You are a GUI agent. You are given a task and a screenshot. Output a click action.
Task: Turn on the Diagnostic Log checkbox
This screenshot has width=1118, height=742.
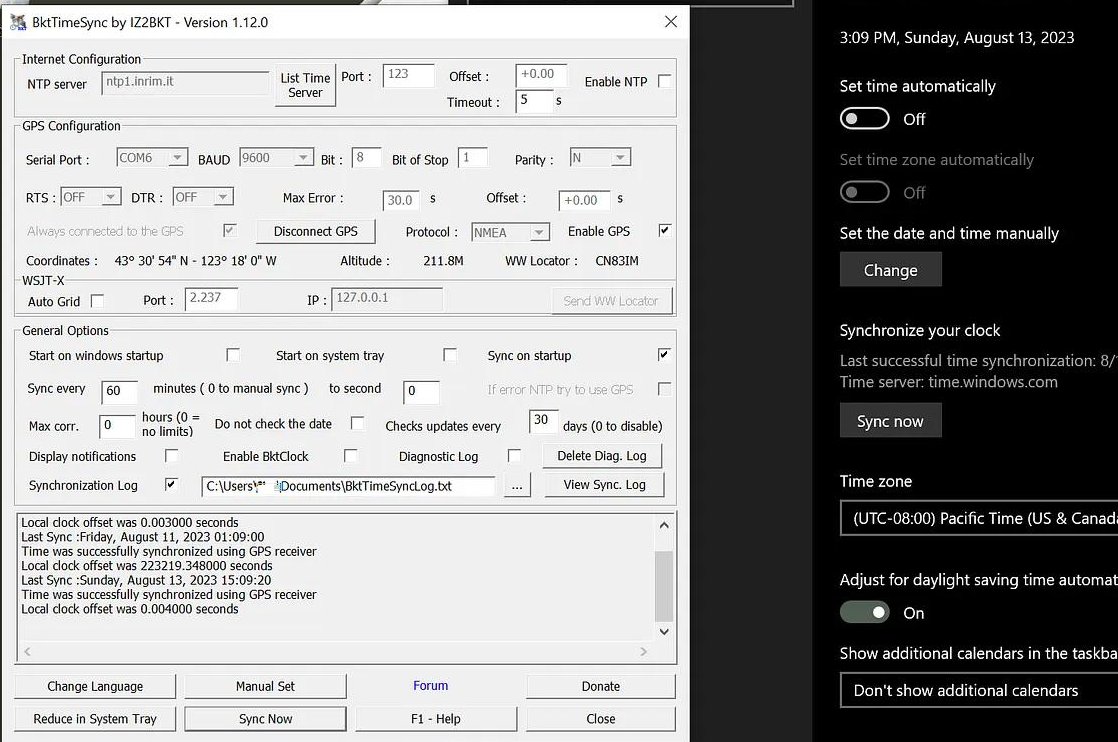514,455
